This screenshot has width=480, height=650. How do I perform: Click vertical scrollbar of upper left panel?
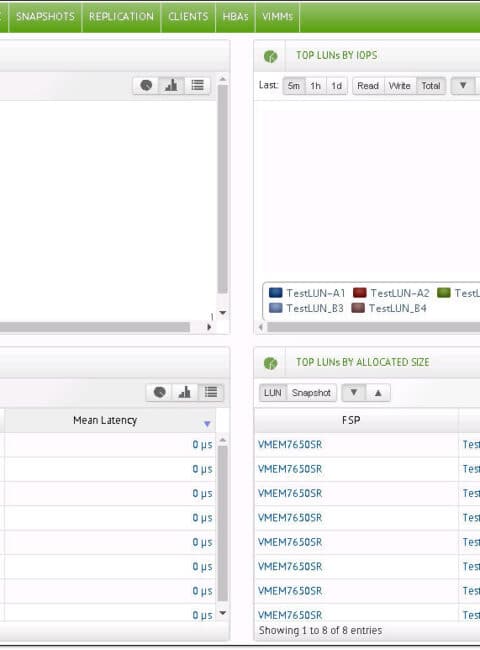(x=223, y=189)
